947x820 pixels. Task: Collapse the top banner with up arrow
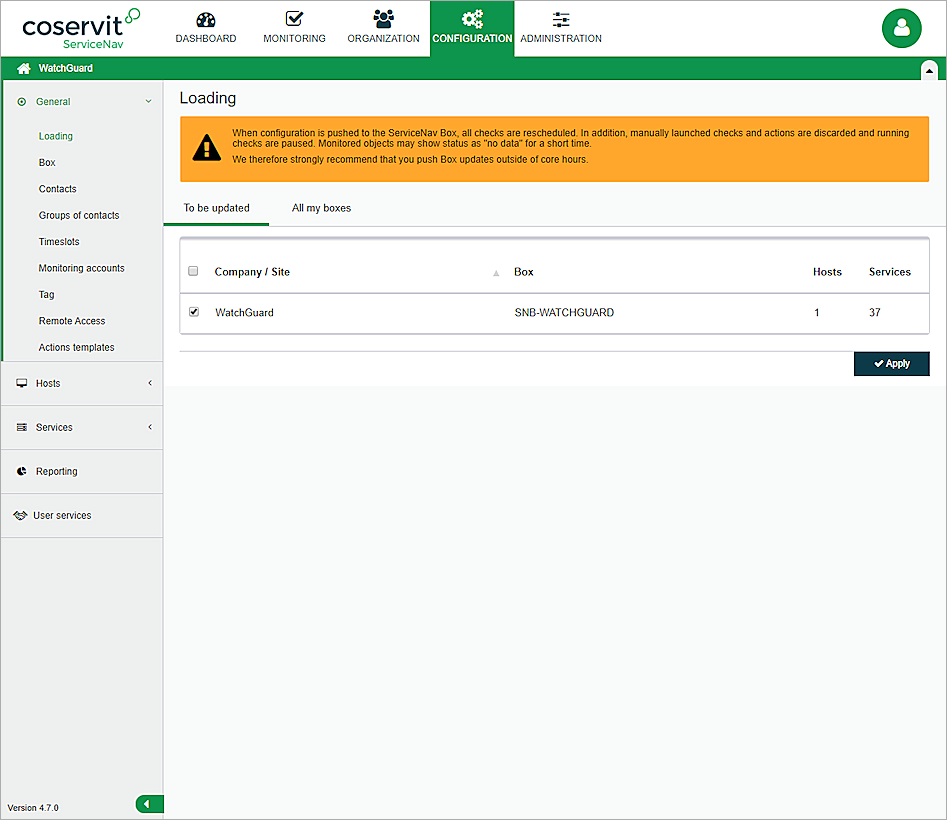929,69
